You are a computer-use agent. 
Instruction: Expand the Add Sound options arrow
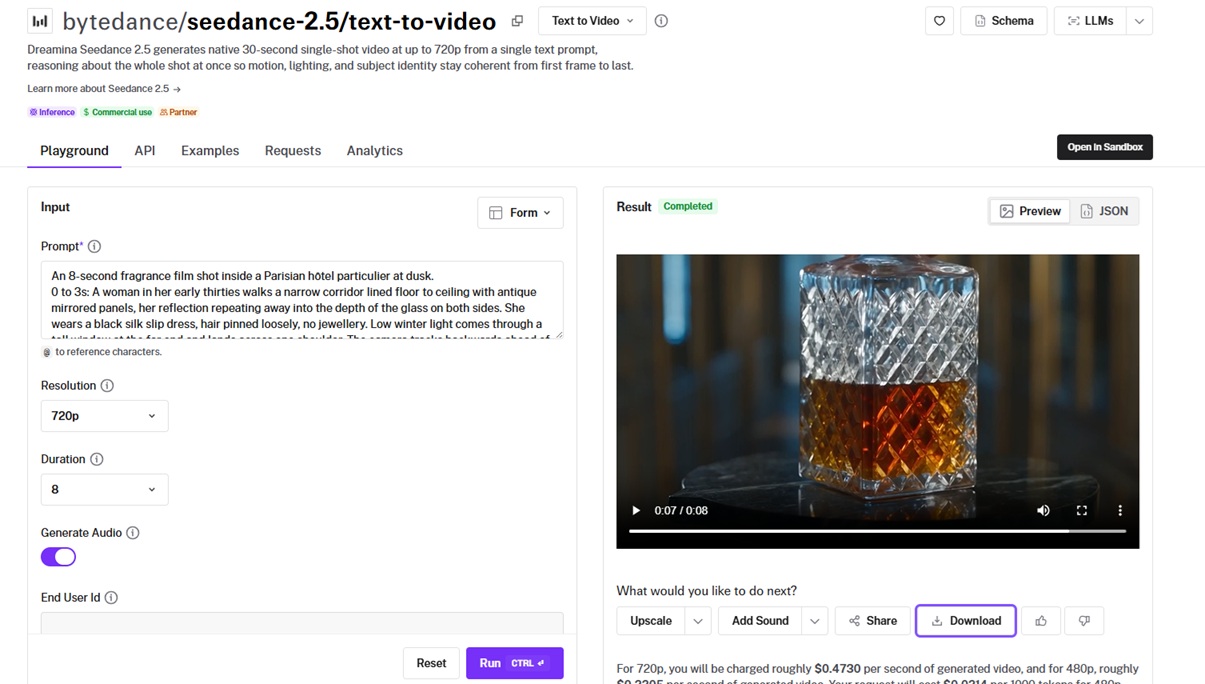[x=815, y=621]
